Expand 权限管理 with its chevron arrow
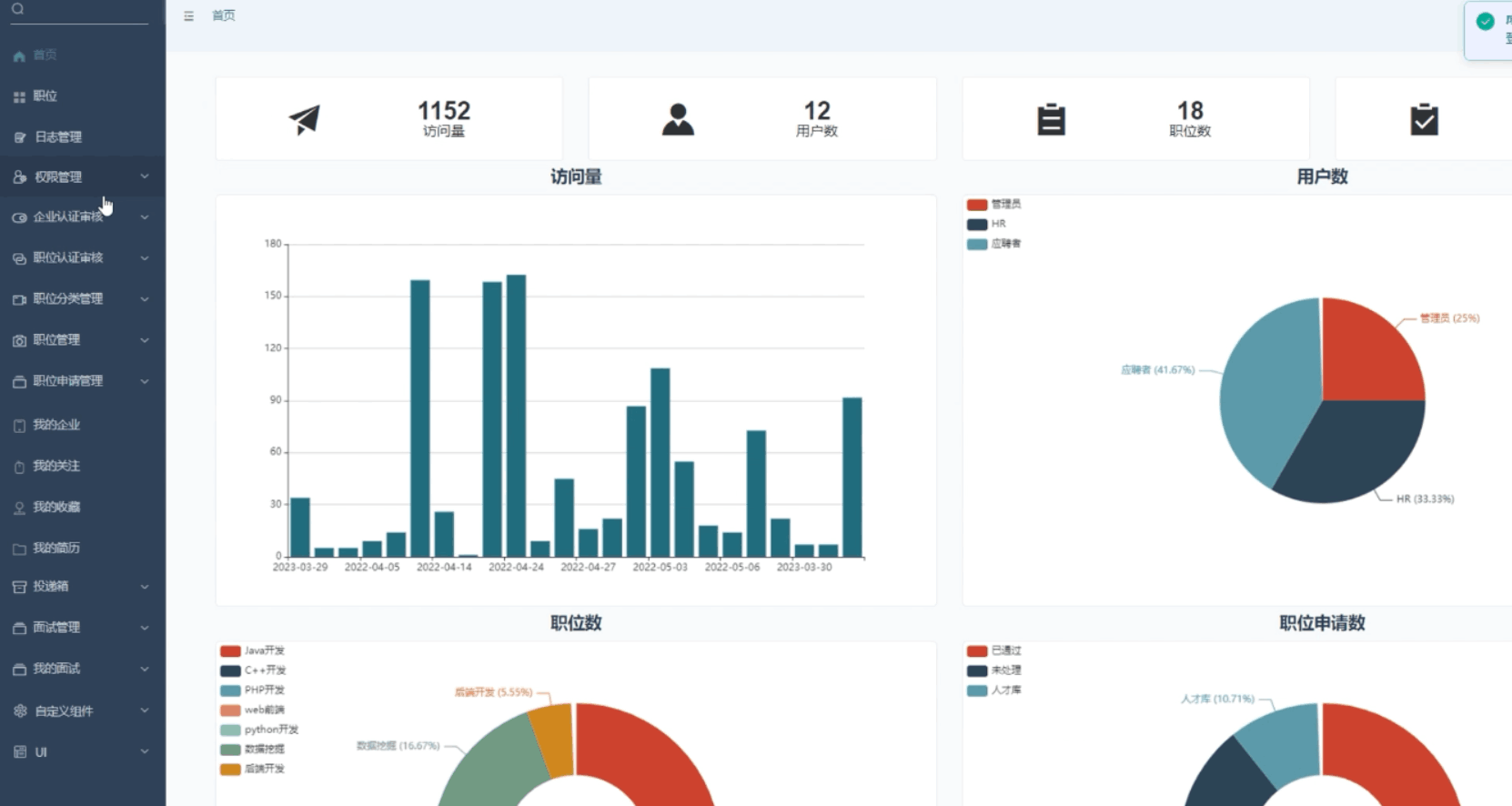The width and height of the screenshot is (1512, 806). (145, 176)
